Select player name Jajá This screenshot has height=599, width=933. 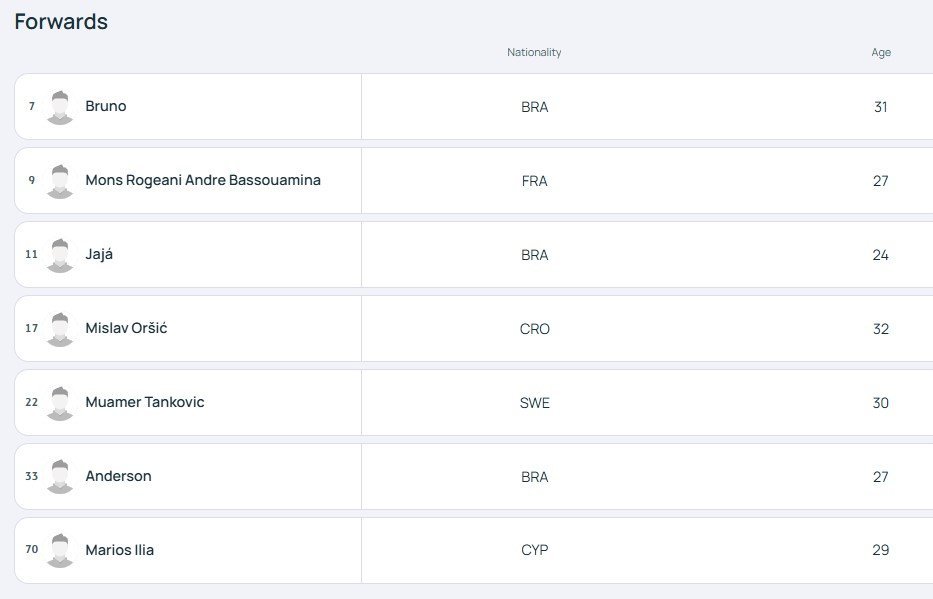tap(99, 254)
